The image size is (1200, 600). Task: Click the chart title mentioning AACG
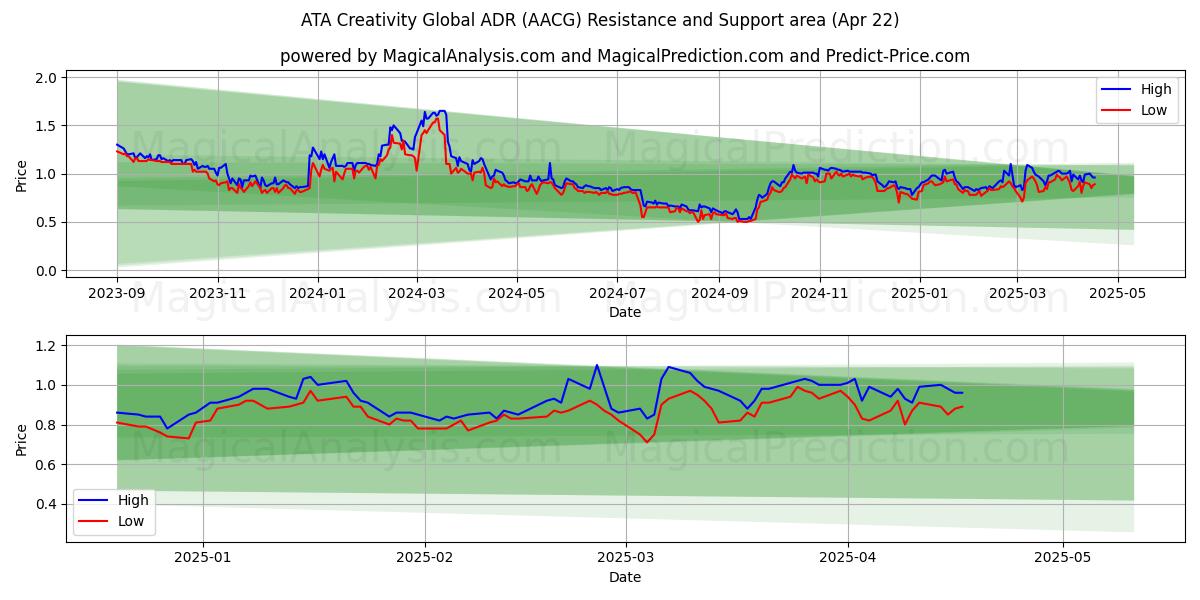[x=600, y=20]
